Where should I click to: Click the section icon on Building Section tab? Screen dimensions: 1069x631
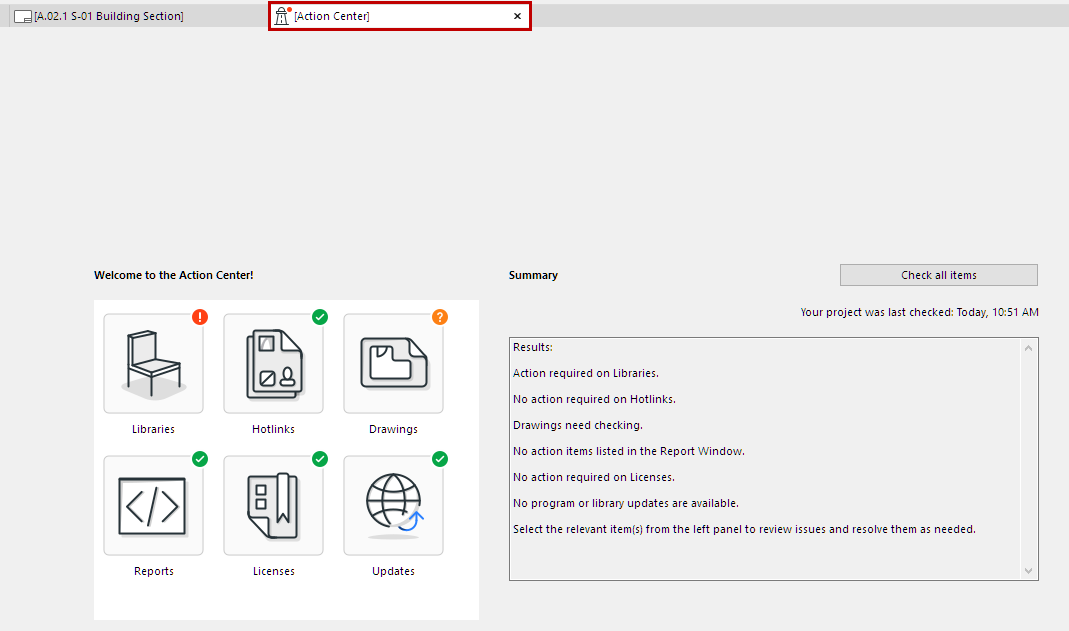23,16
